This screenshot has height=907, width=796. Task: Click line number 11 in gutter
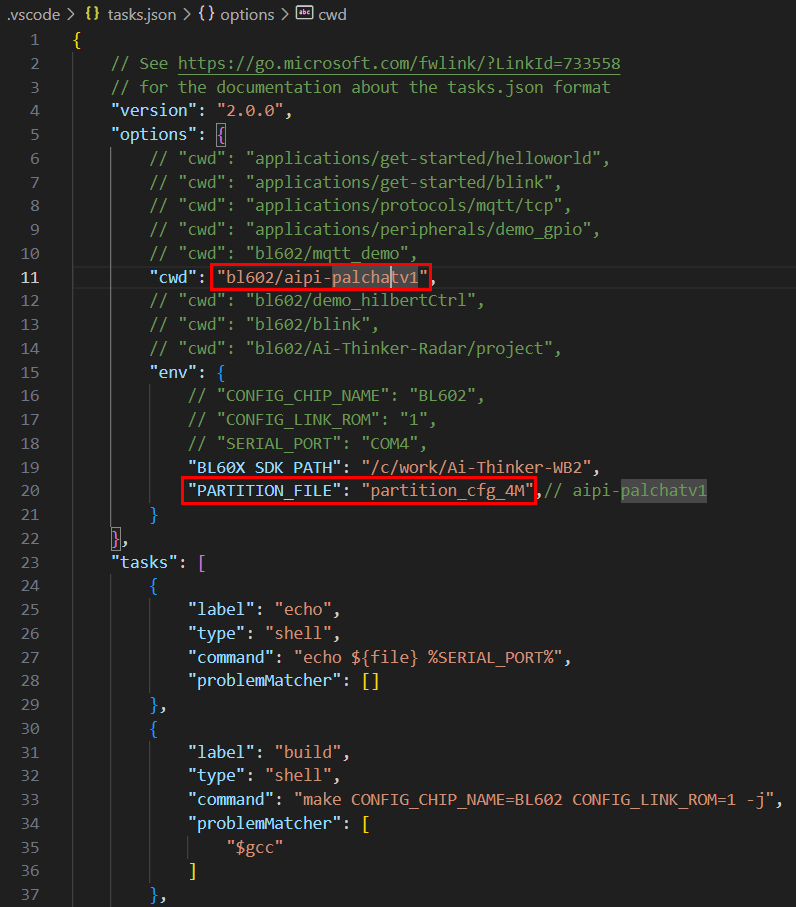click(30, 278)
